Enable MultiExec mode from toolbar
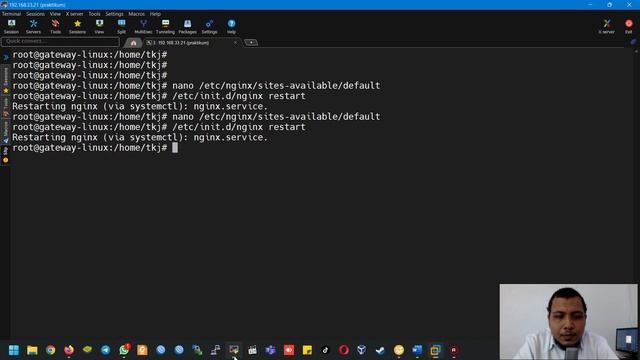 pos(143,26)
